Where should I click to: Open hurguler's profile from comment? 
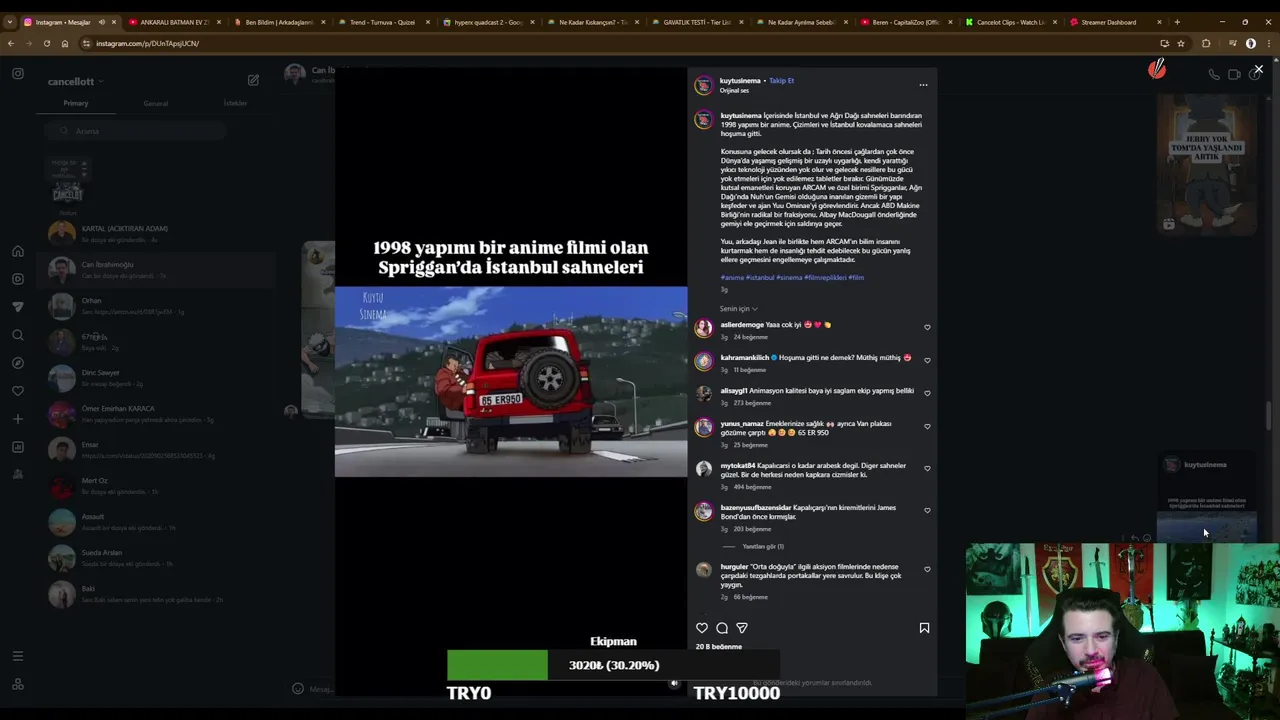tap(734, 567)
